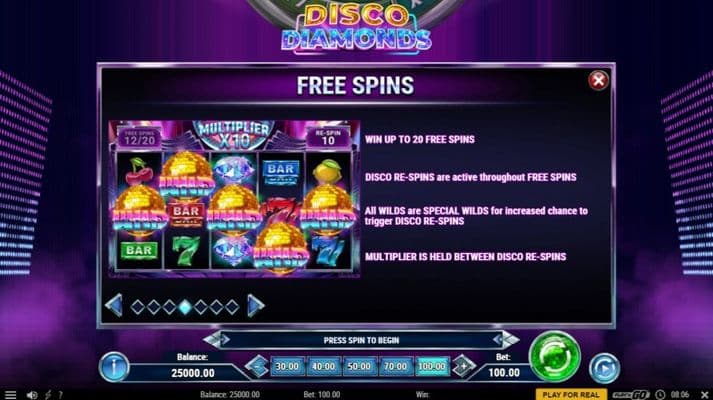The image size is (713, 400).
Task: Select the 30.00 bet value
Action: point(287,366)
